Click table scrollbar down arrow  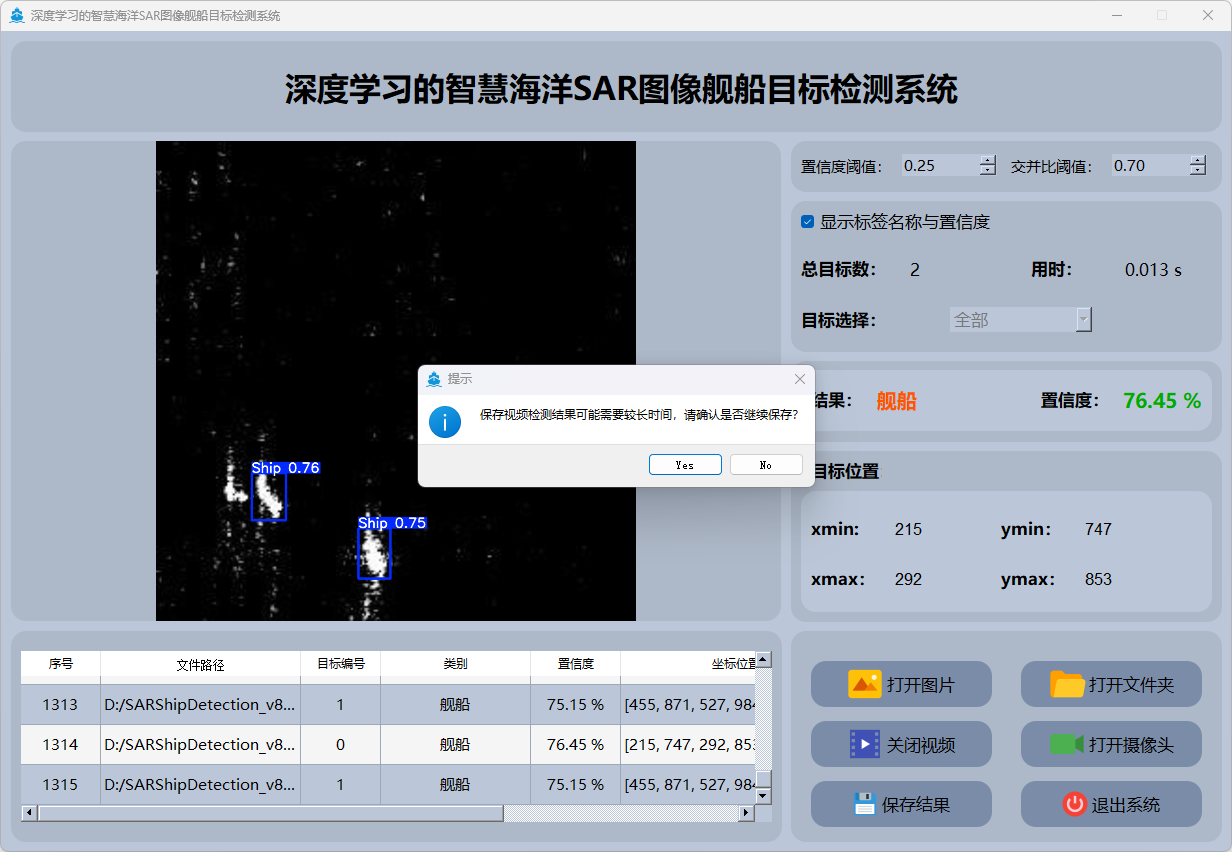[764, 796]
